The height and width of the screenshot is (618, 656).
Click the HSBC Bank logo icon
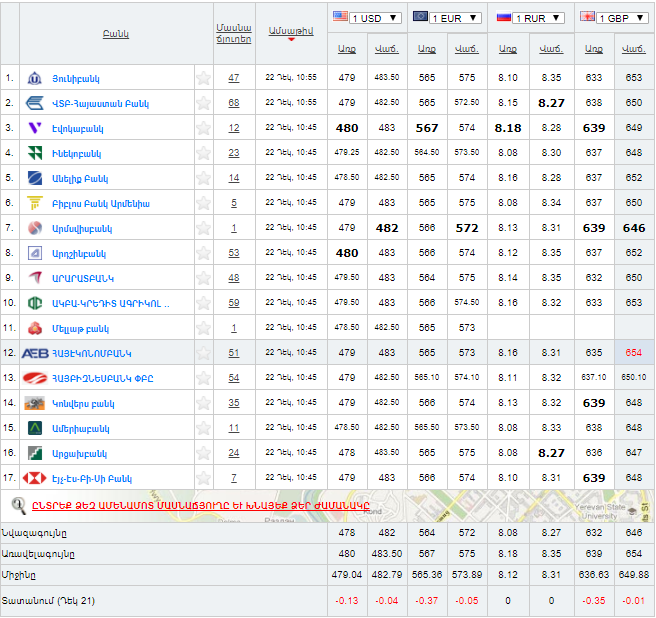[x=34, y=478]
